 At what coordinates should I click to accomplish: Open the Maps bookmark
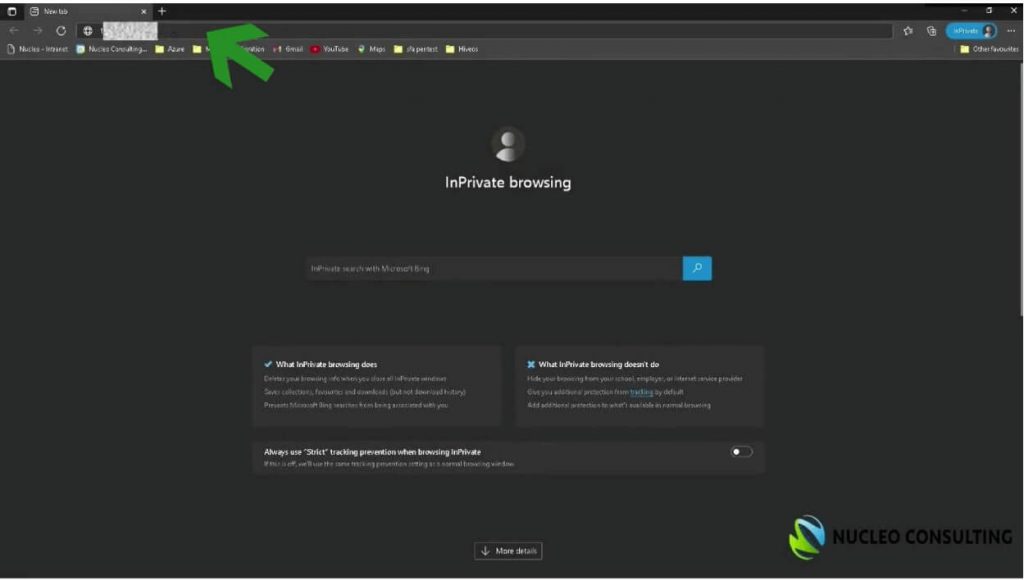pyautogui.click(x=372, y=49)
